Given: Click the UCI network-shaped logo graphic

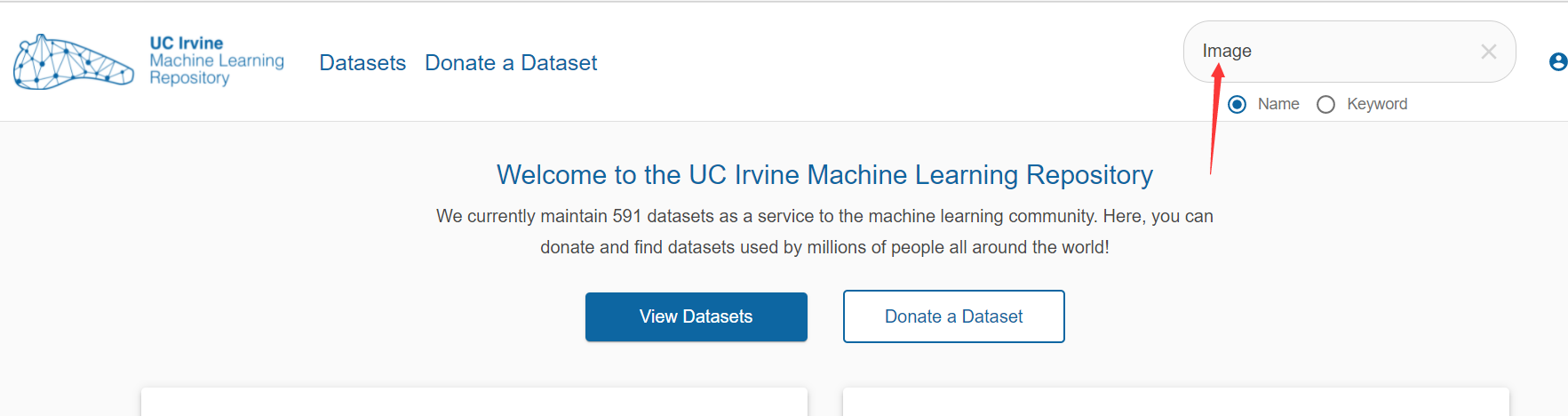Looking at the screenshot, I should pos(74,61).
